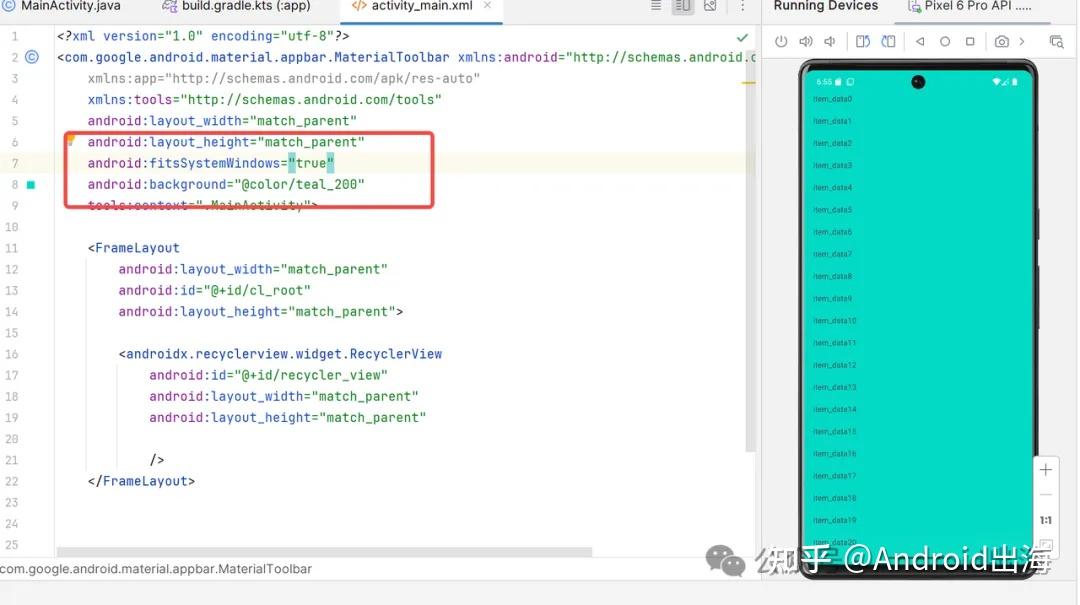Screen dimensions: 1080x605
Task: Rotate the emulator left
Action: click(863, 42)
